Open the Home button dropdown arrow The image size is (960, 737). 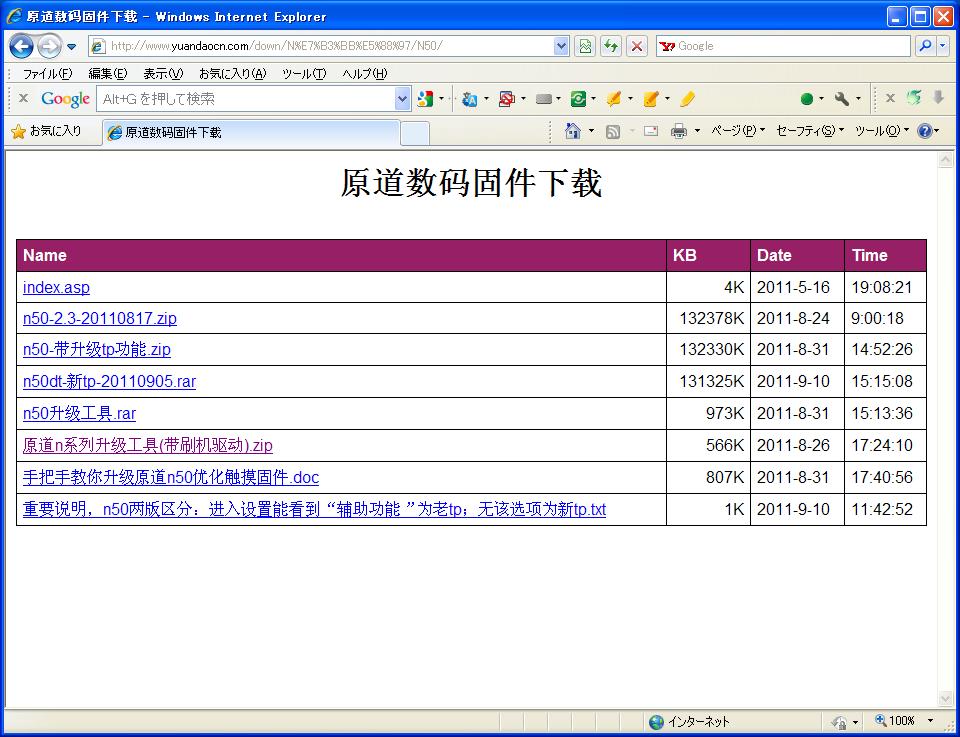(591, 131)
